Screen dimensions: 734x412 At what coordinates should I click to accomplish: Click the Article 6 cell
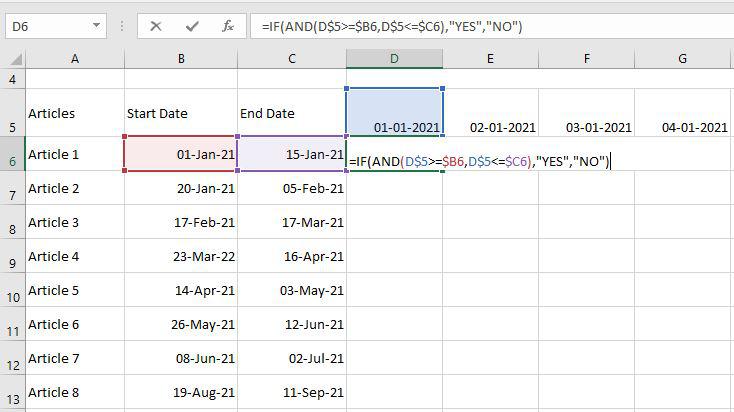tap(75, 324)
